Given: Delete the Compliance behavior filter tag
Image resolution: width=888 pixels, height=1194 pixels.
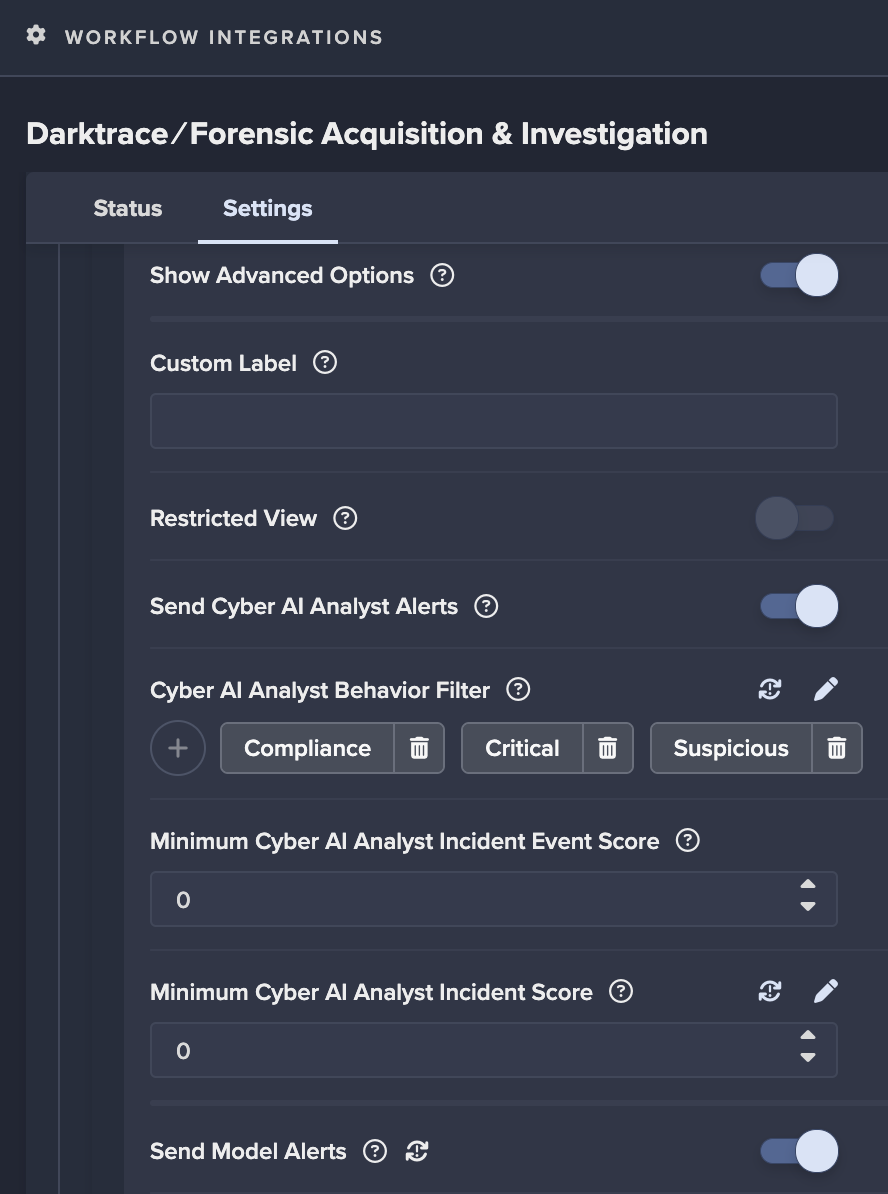Looking at the screenshot, I should coord(419,748).
